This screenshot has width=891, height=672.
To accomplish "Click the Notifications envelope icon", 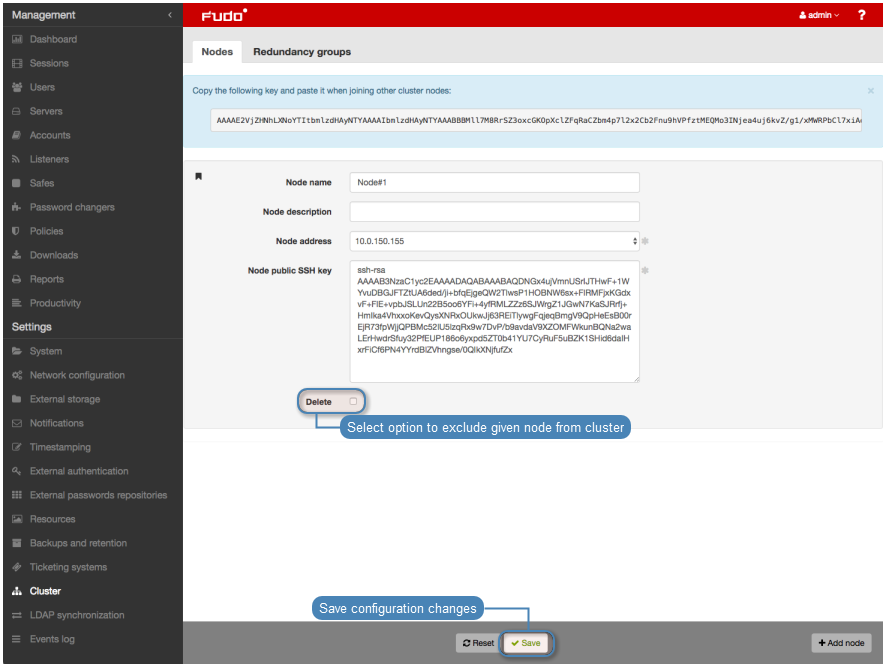I will pos(17,423).
